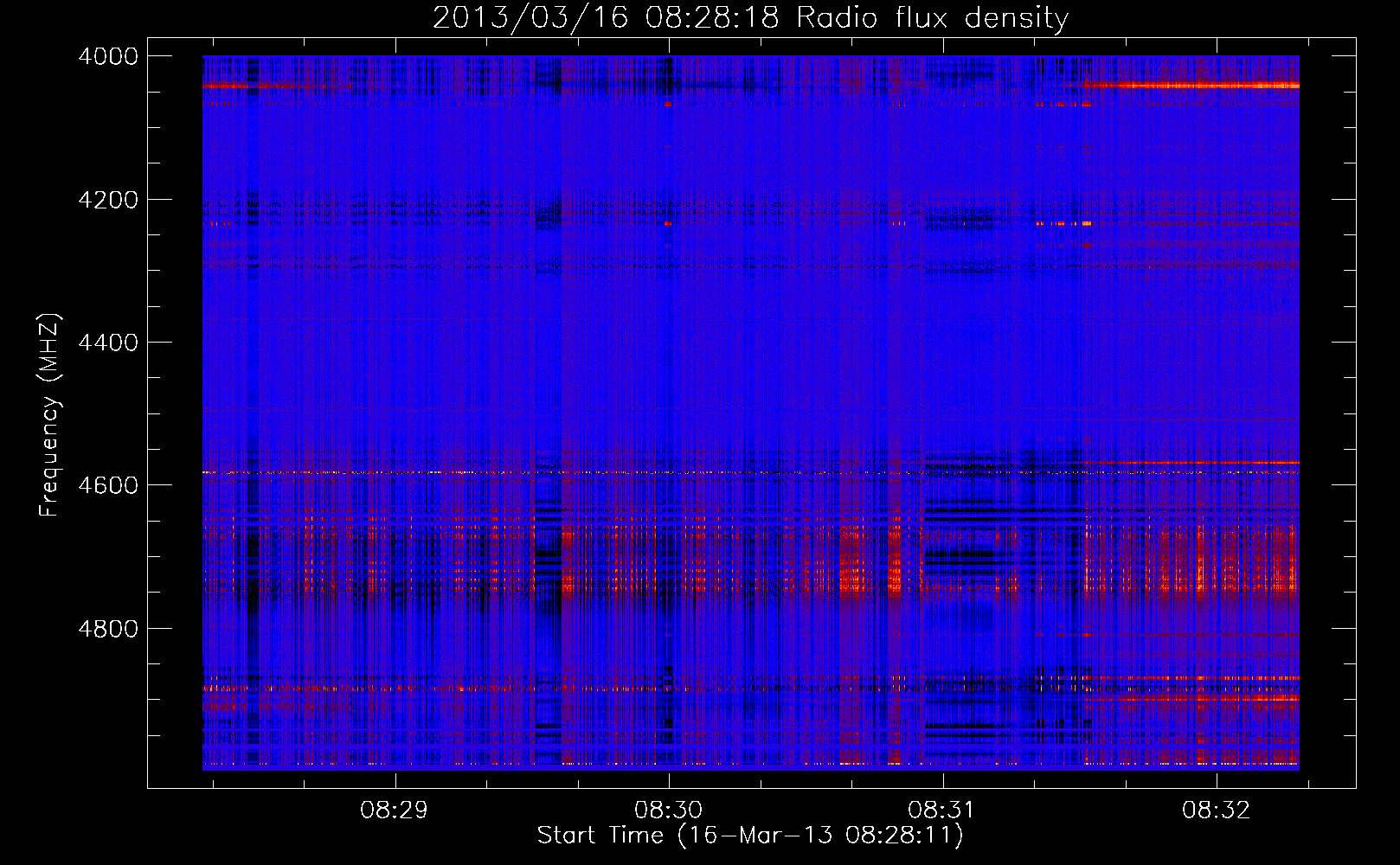The image size is (1400, 865).
Task: Click the '4200' frequency axis label
Action: (x=108, y=200)
